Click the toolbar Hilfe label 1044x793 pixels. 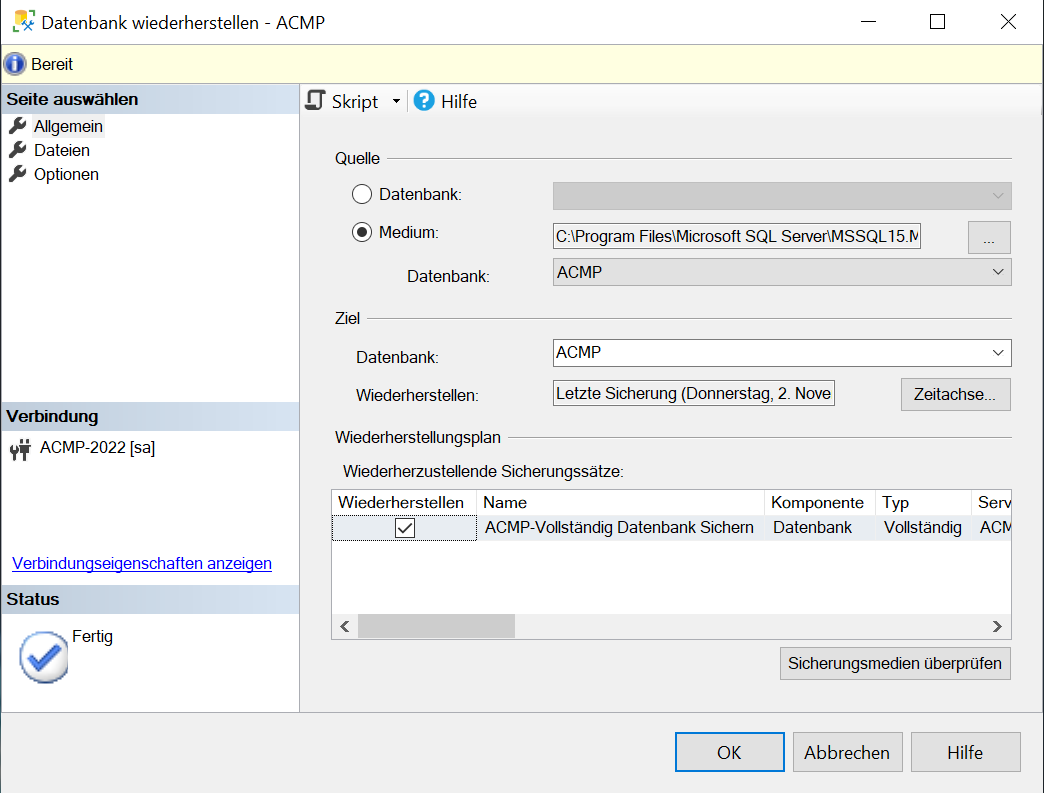tap(459, 102)
